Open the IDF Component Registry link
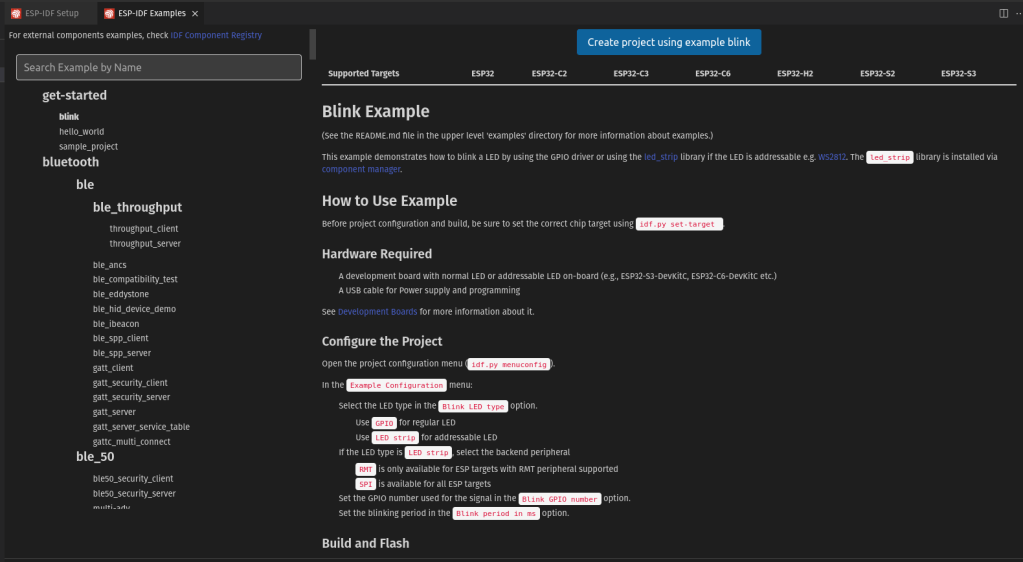This screenshot has width=1023, height=562. point(216,35)
